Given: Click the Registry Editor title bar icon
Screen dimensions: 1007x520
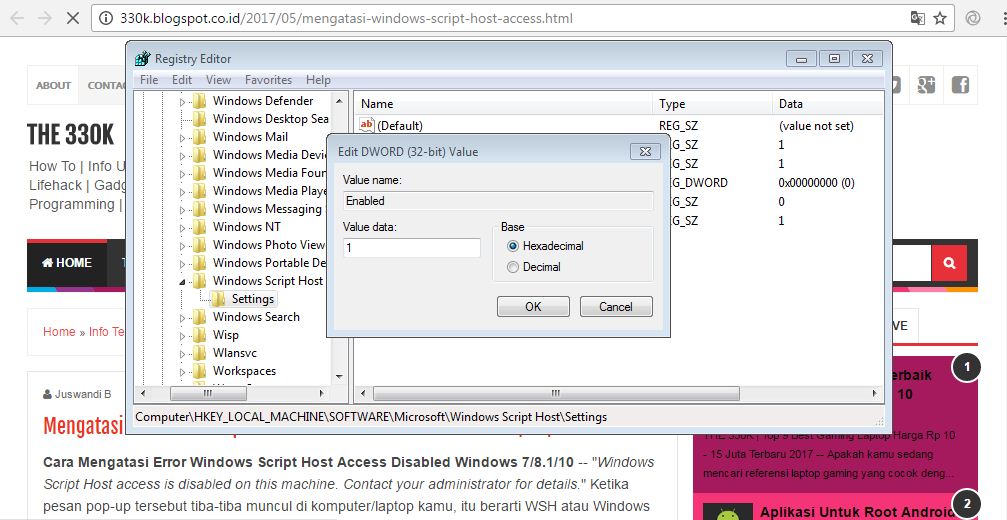Looking at the screenshot, I should [x=143, y=58].
